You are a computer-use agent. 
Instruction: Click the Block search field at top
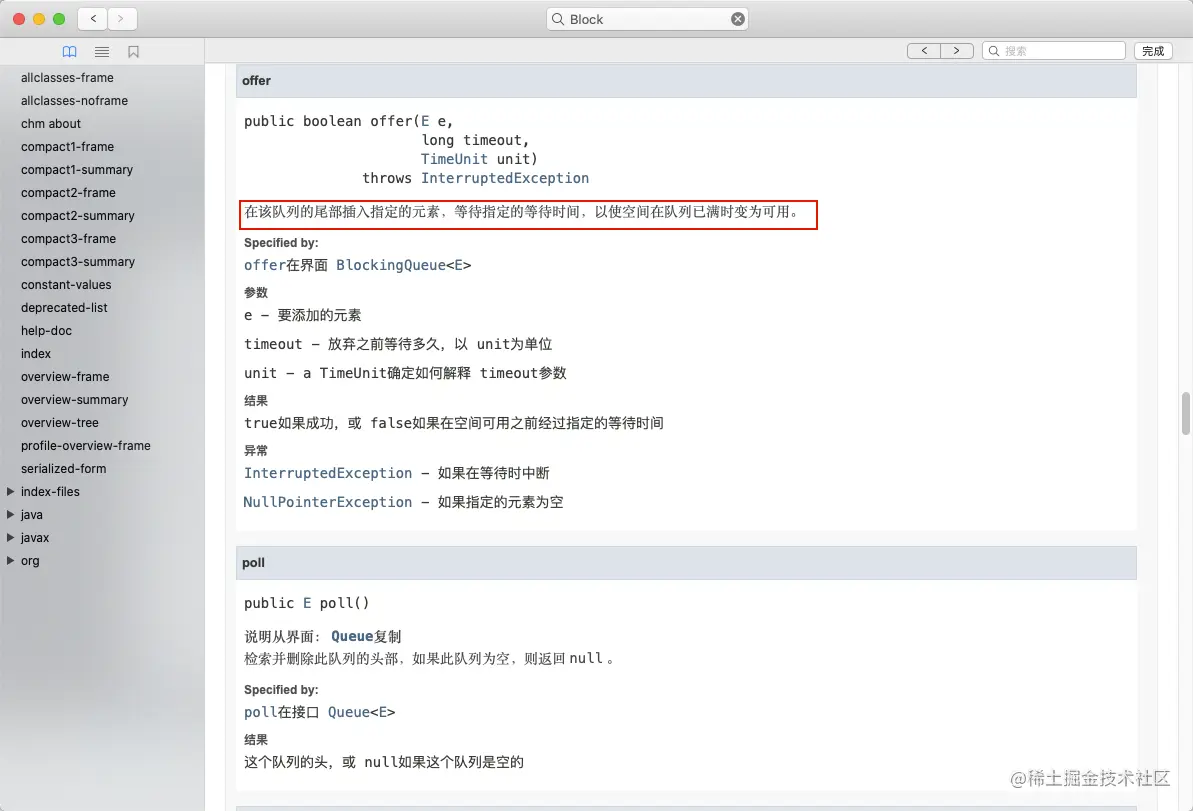pos(647,19)
